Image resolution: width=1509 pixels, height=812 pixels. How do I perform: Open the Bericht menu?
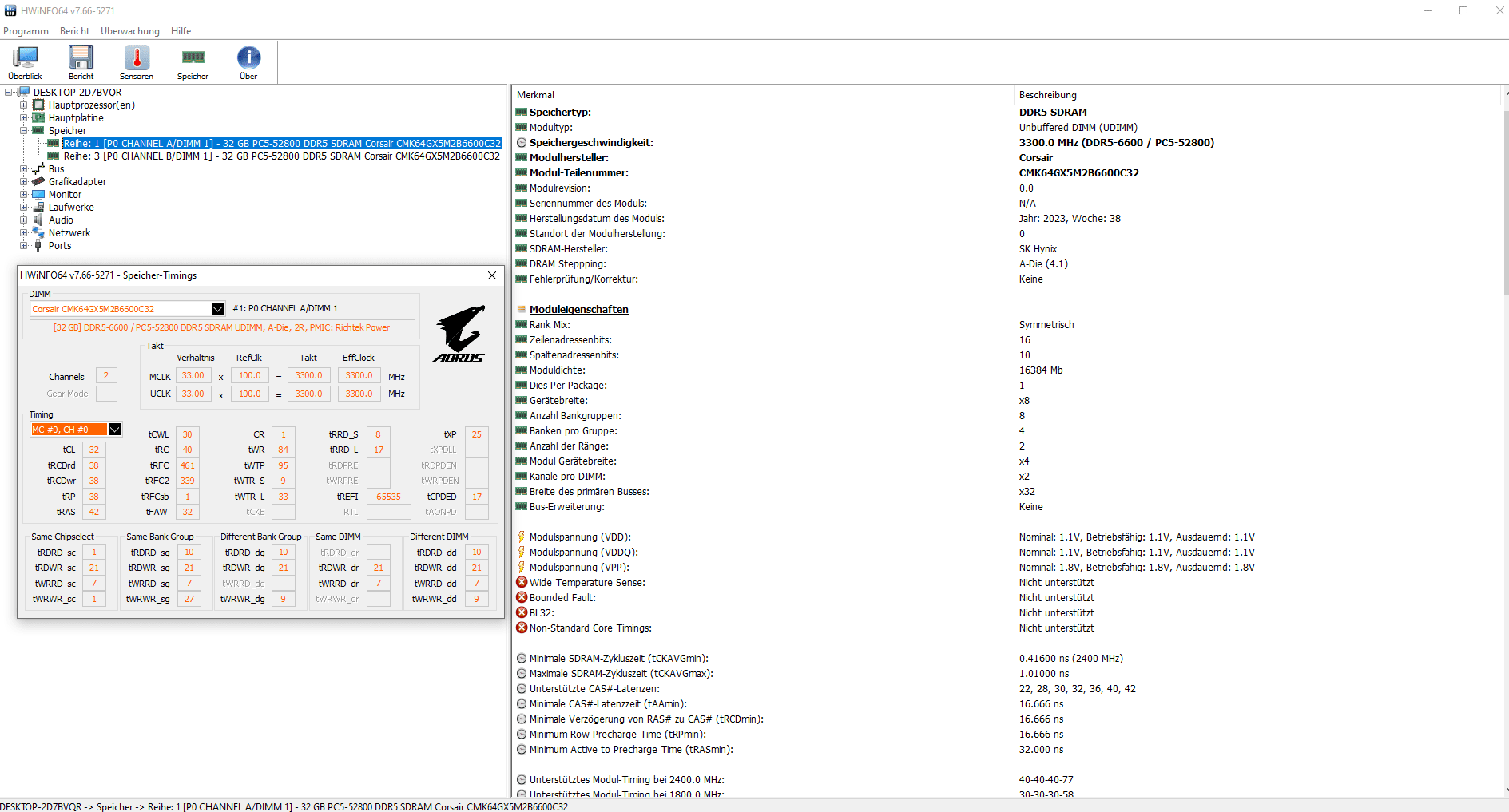tap(74, 31)
